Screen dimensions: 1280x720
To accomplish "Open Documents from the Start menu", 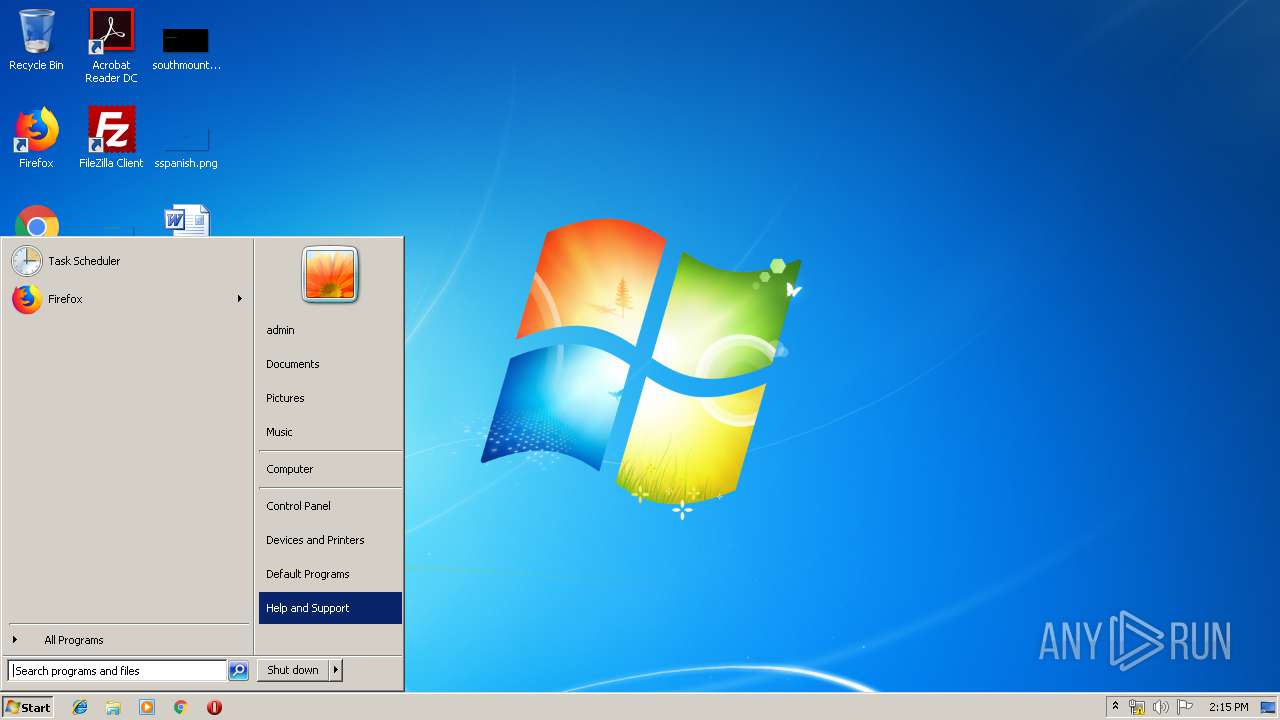I will point(330,364).
